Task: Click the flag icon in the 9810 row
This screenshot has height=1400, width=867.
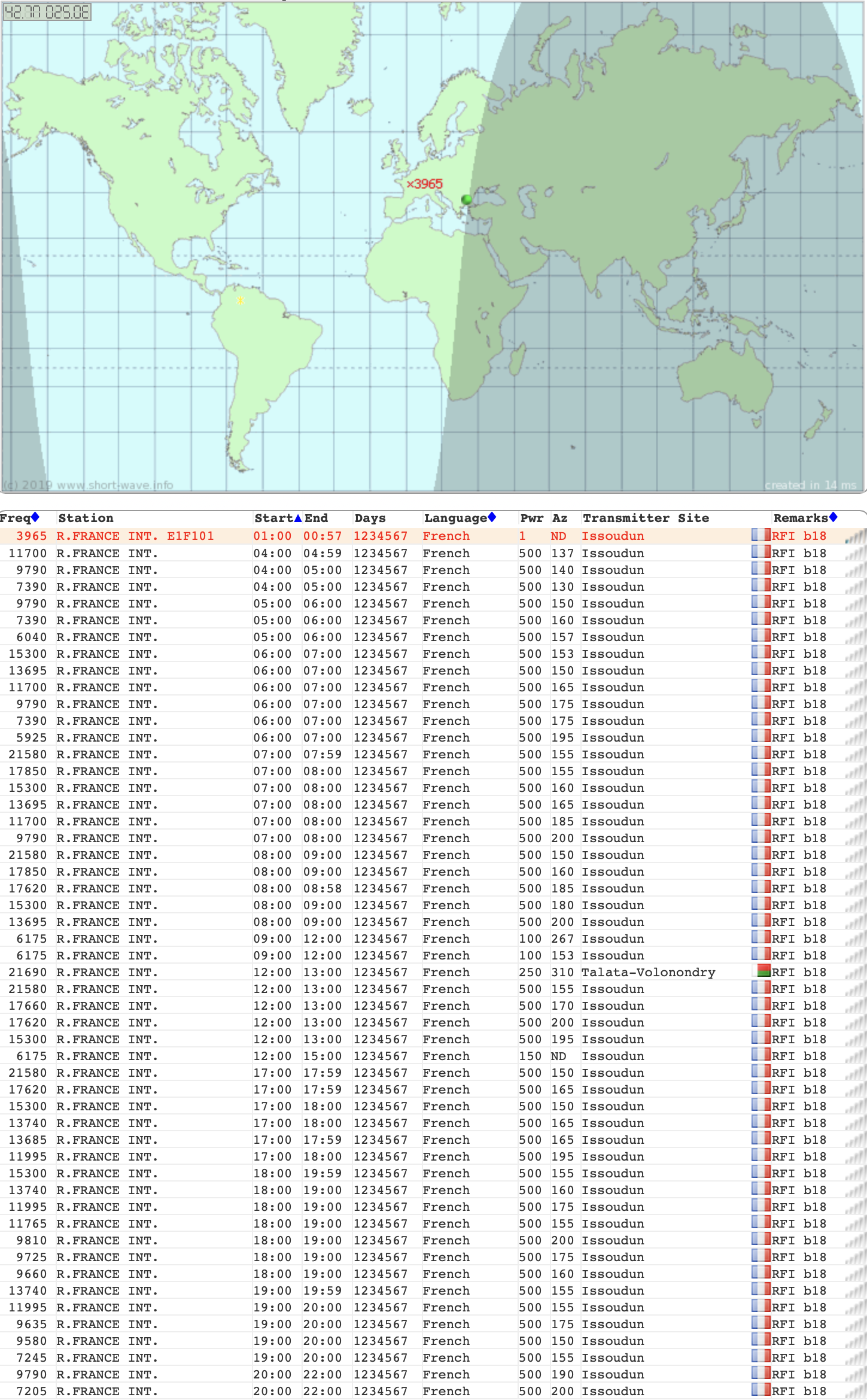Action: tap(761, 1239)
